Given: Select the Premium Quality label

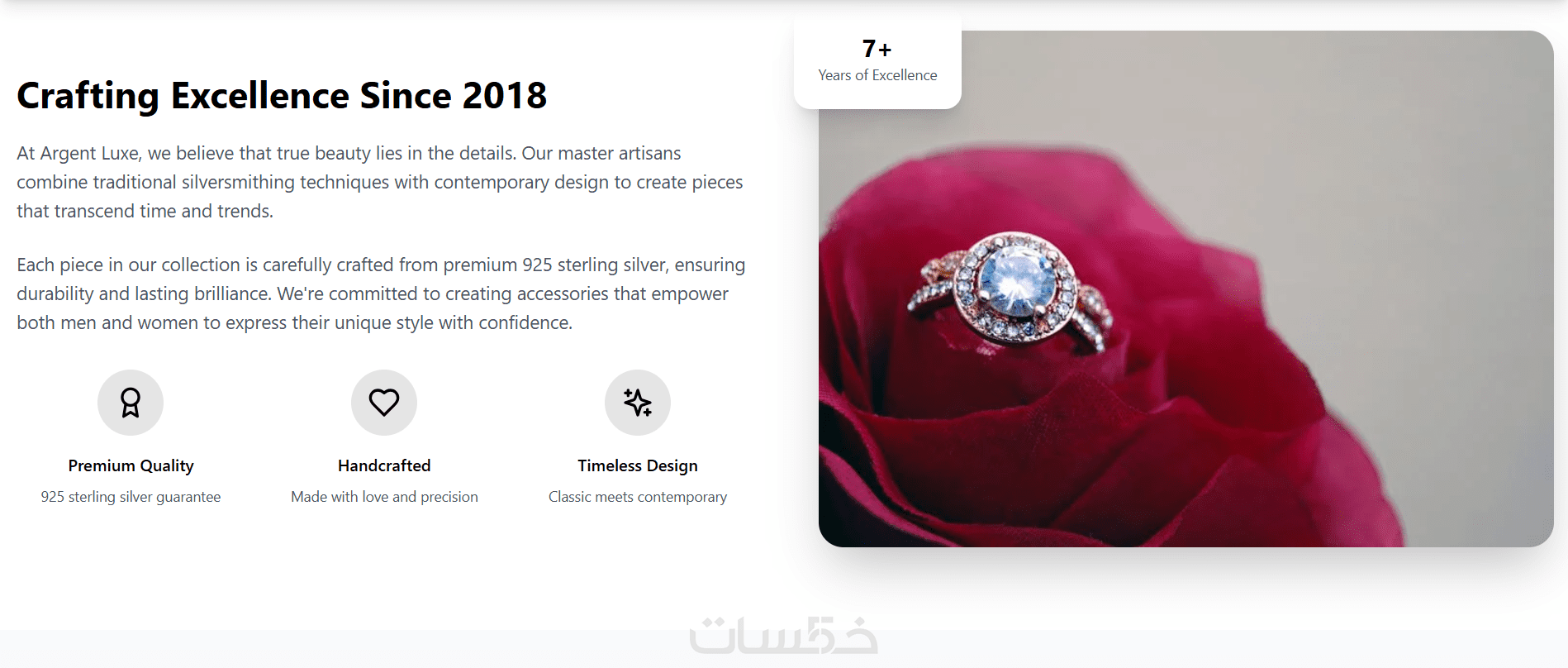Looking at the screenshot, I should 131,465.
